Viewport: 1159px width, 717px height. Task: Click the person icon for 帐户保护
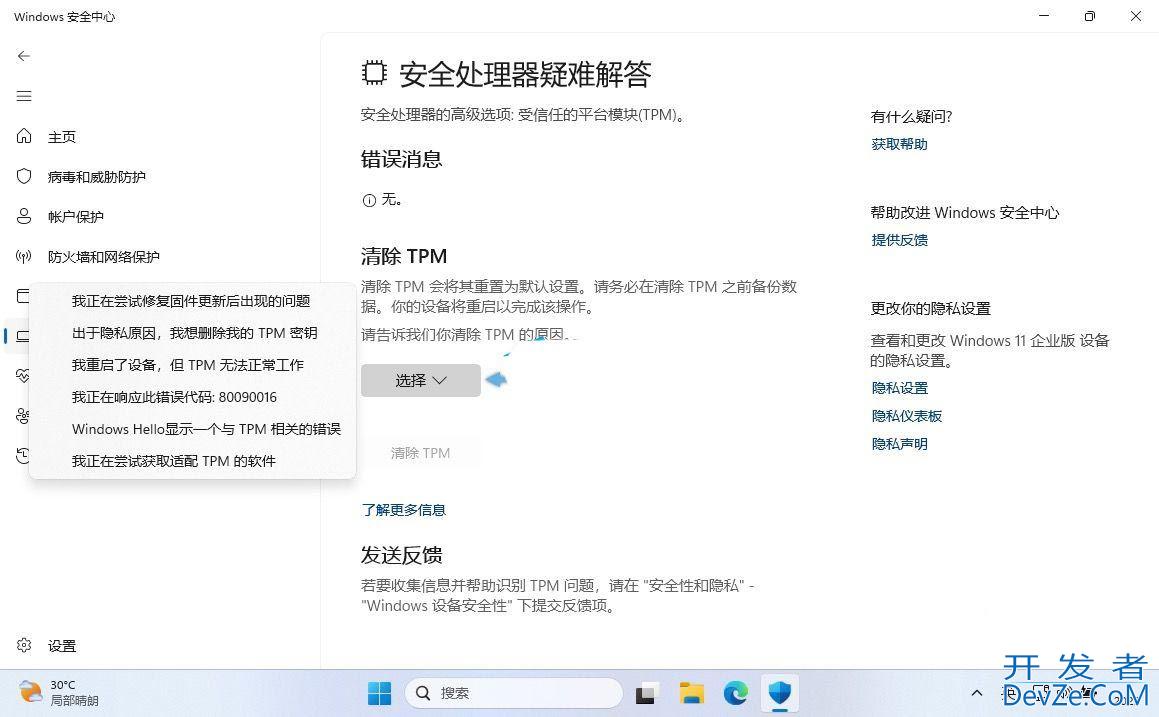[x=24, y=216]
